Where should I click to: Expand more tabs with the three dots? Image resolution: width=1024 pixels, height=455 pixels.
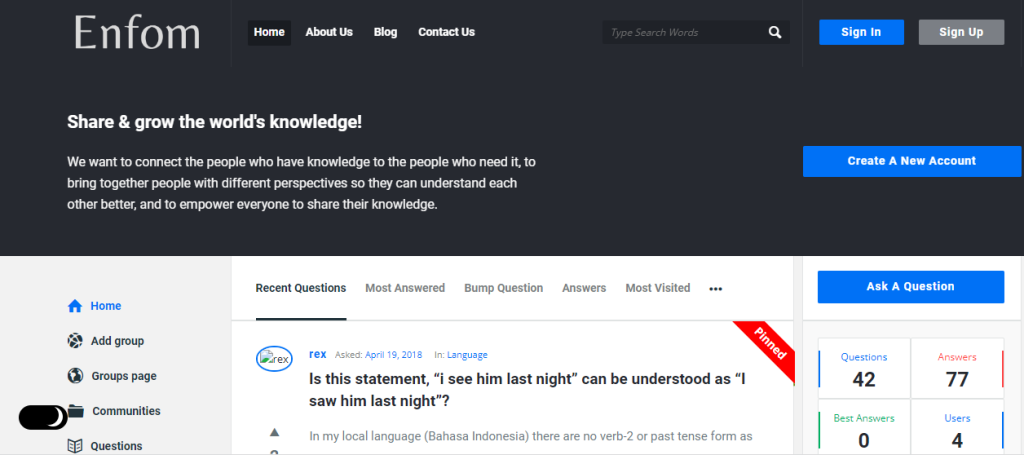point(716,289)
